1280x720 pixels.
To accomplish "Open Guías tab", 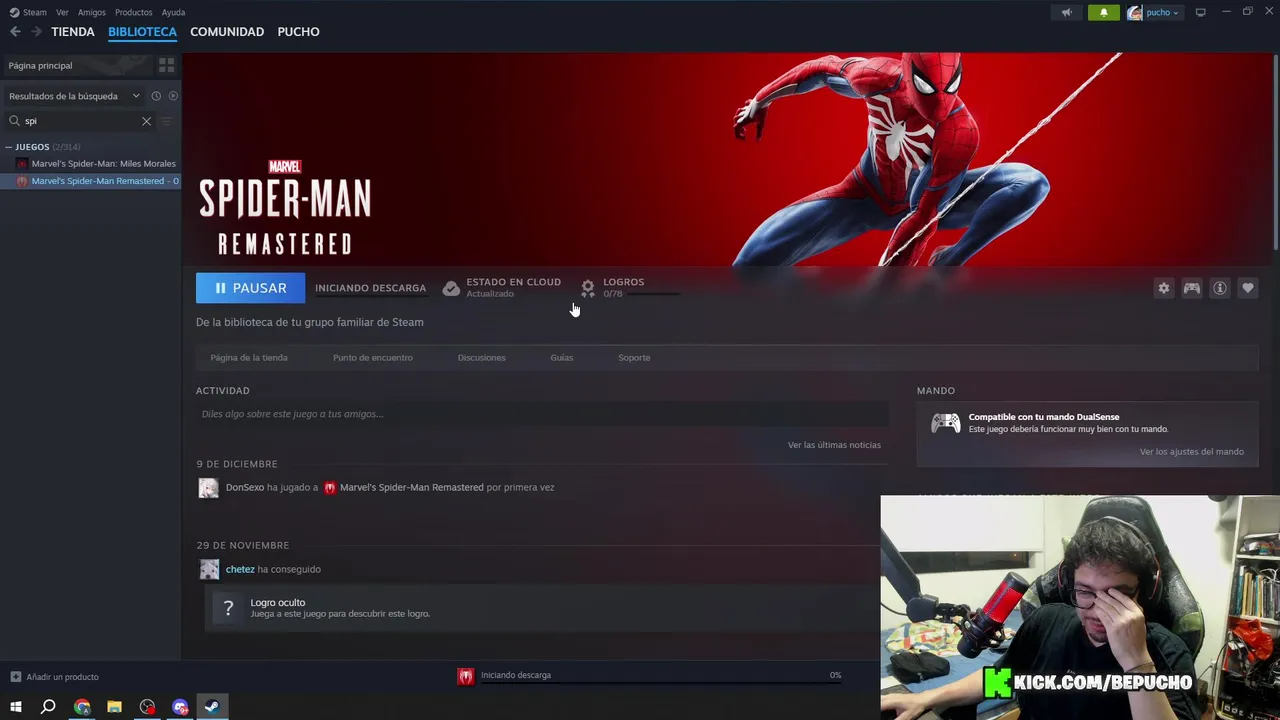I will (562, 358).
